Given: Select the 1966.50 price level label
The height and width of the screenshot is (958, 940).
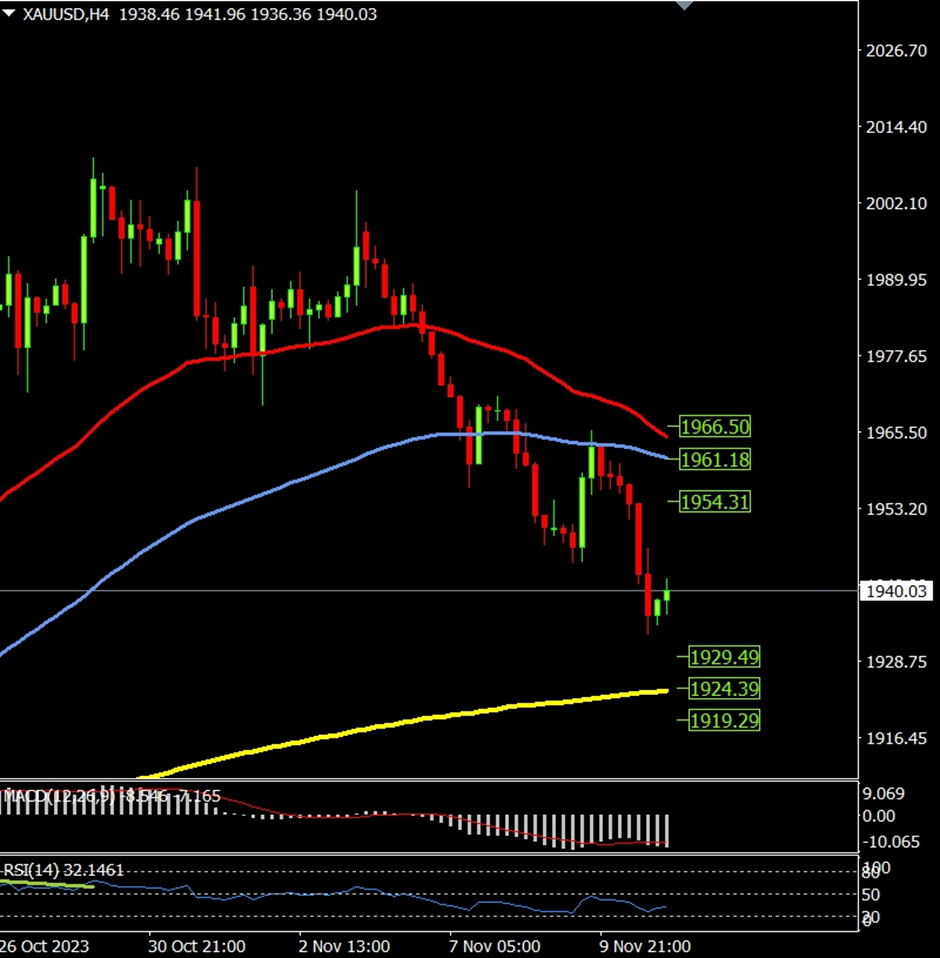Looking at the screenshot, I should pos(714,427).
